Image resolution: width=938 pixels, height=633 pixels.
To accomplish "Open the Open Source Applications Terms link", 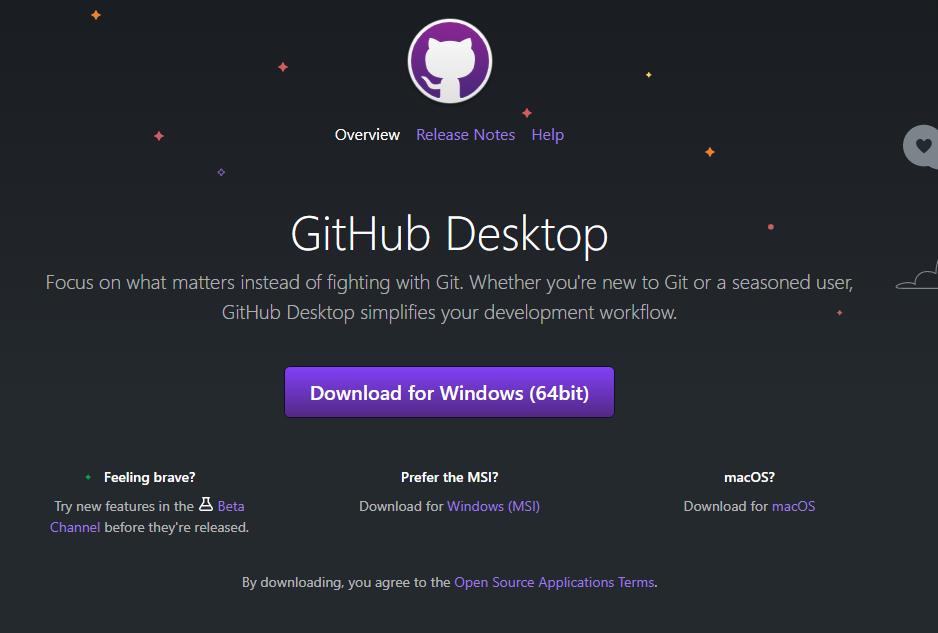I will 554,582.
